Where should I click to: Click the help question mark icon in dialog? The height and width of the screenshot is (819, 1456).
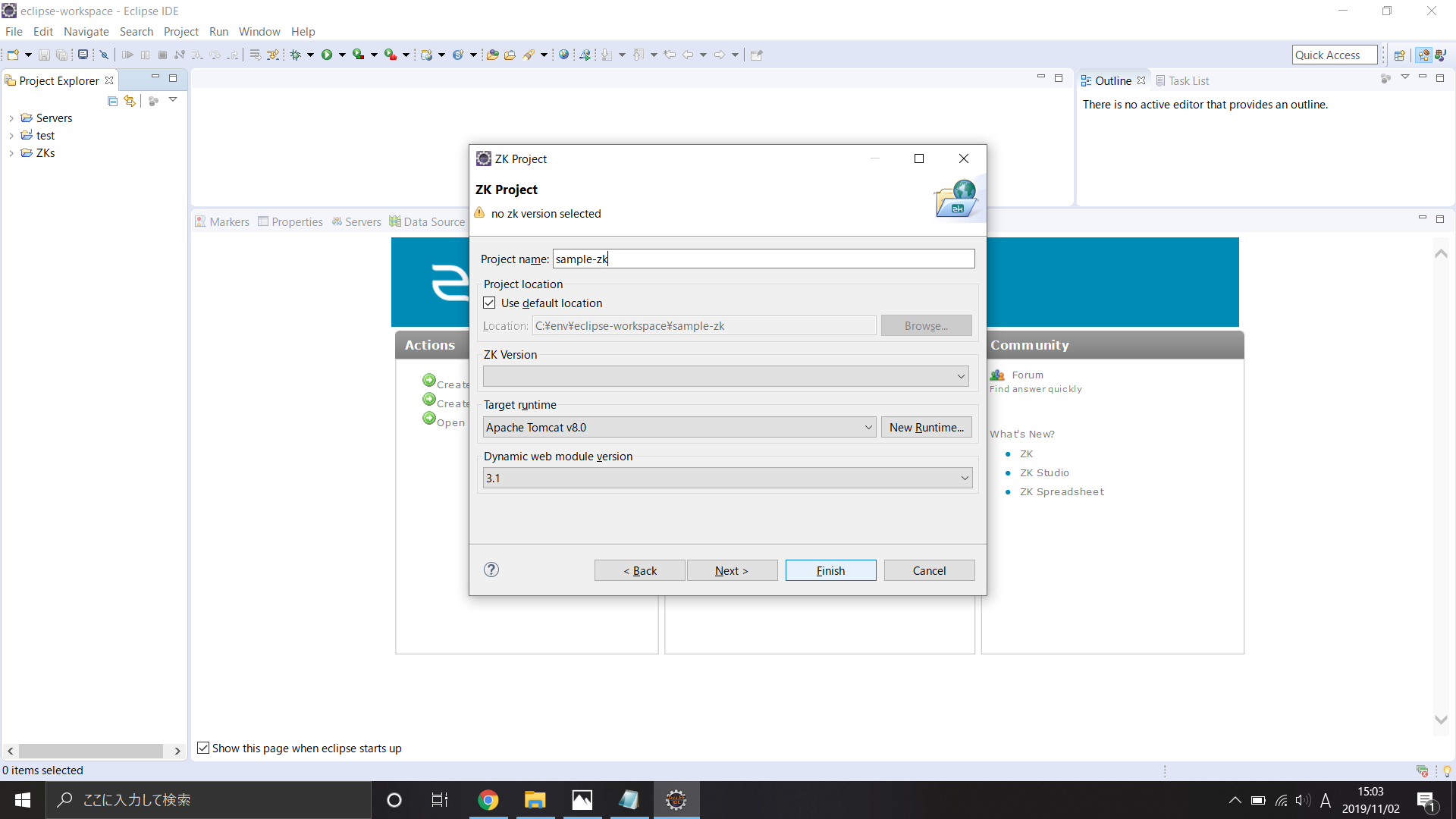point(491,570)
